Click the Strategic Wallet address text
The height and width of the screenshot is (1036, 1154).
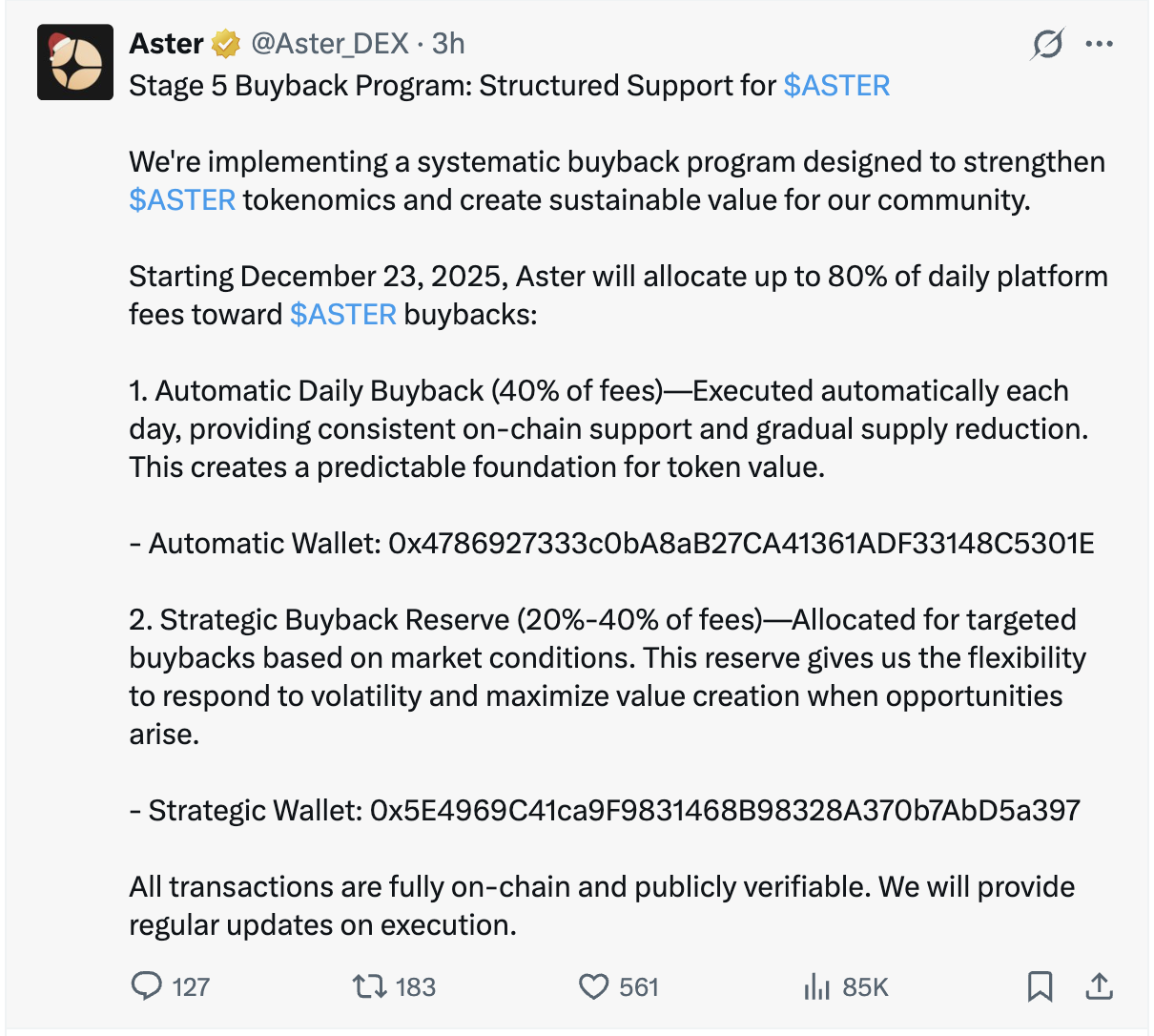tap(725, 811)
